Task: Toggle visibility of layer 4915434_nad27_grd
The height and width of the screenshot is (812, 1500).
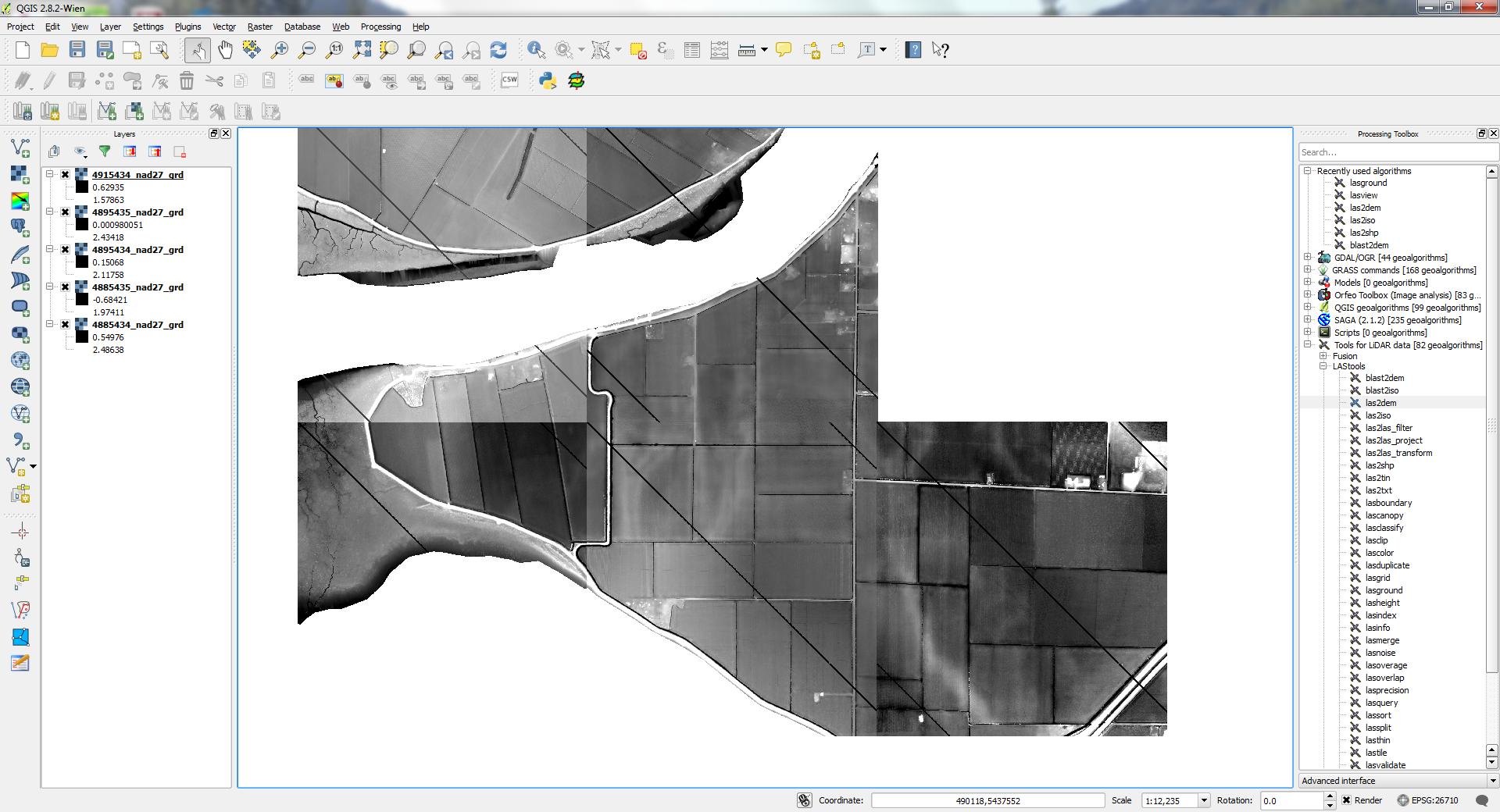Action: click(x=66, y=175)
